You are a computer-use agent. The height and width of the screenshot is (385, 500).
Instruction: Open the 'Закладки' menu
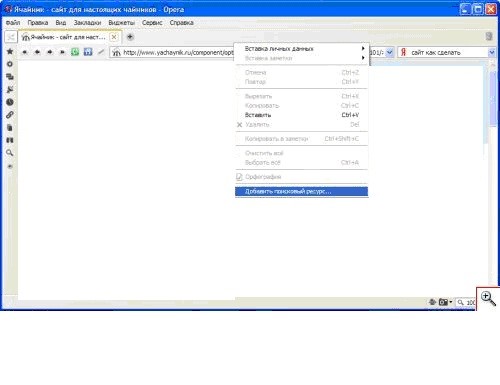[x=87, y=23]
